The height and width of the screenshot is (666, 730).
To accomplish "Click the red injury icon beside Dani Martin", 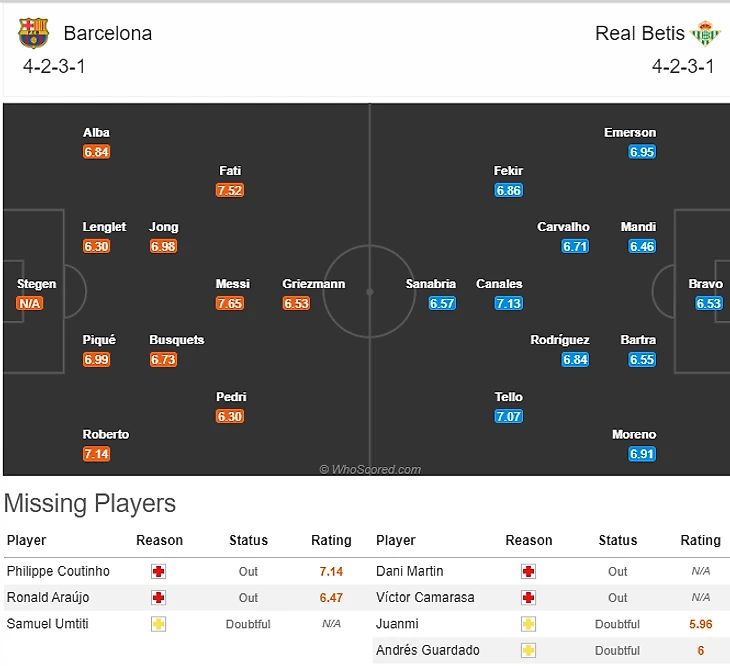I will 528,571.
